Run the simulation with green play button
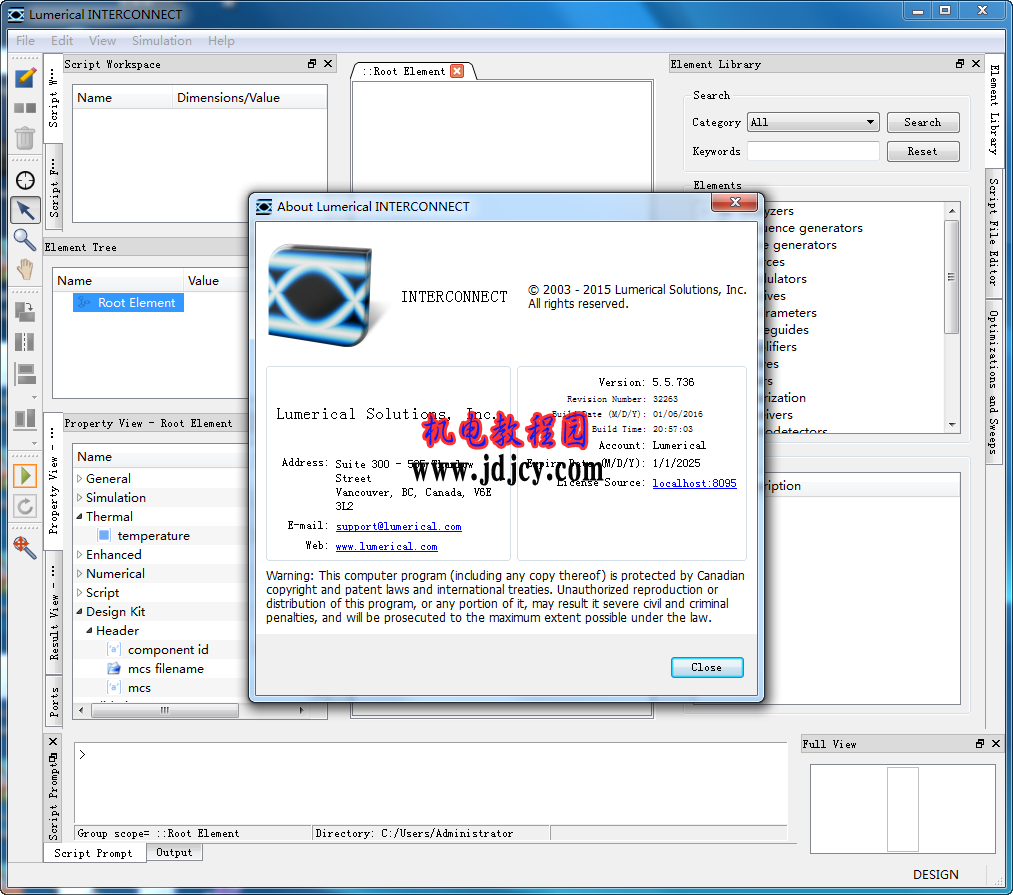 point(25,476)
